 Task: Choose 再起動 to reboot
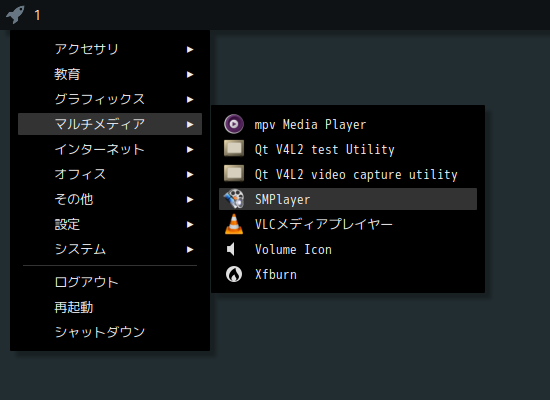pyautogui.click(x=110, y=307)
